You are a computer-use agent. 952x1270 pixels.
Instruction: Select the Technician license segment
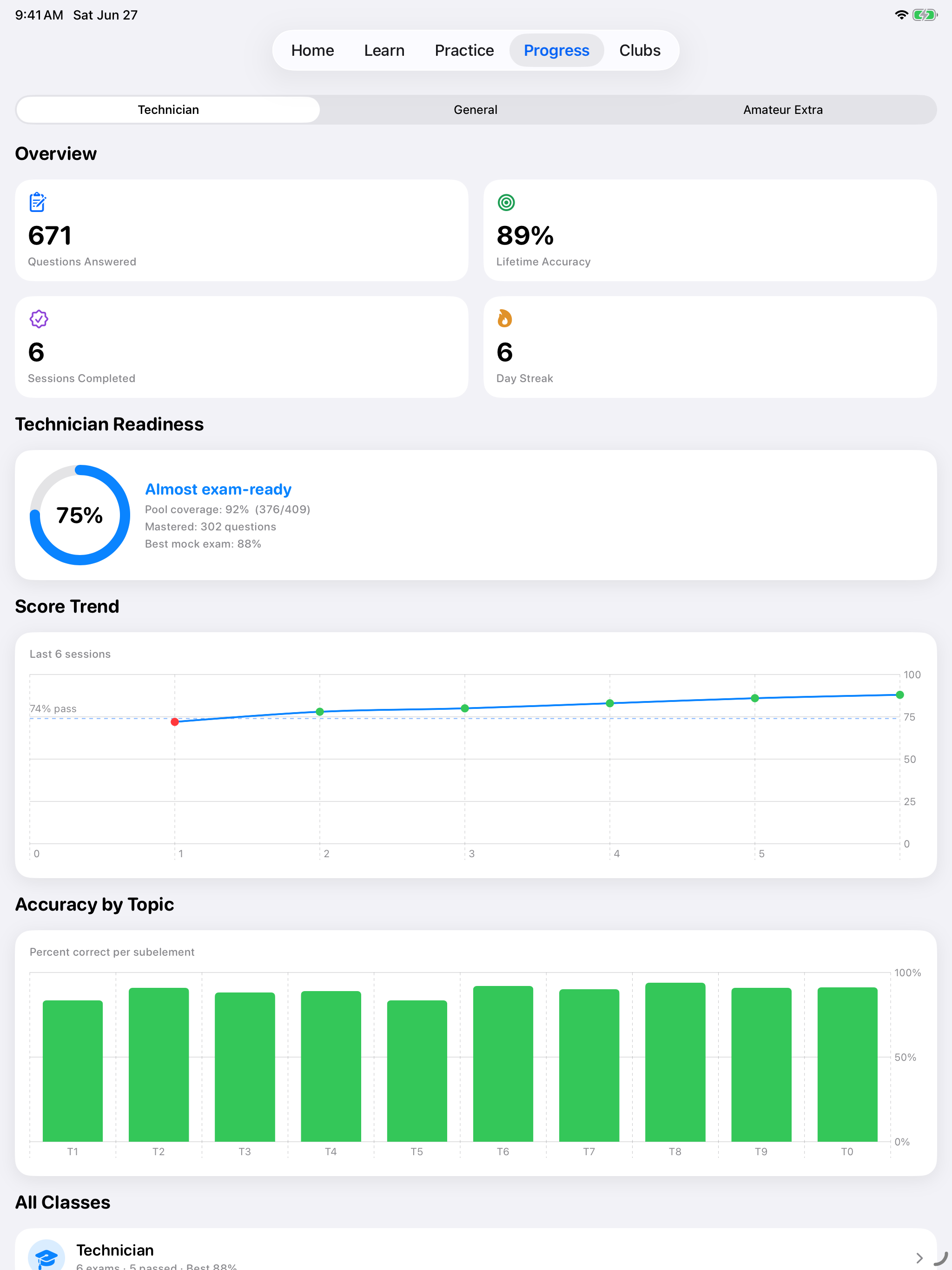(x=168, y=110)
